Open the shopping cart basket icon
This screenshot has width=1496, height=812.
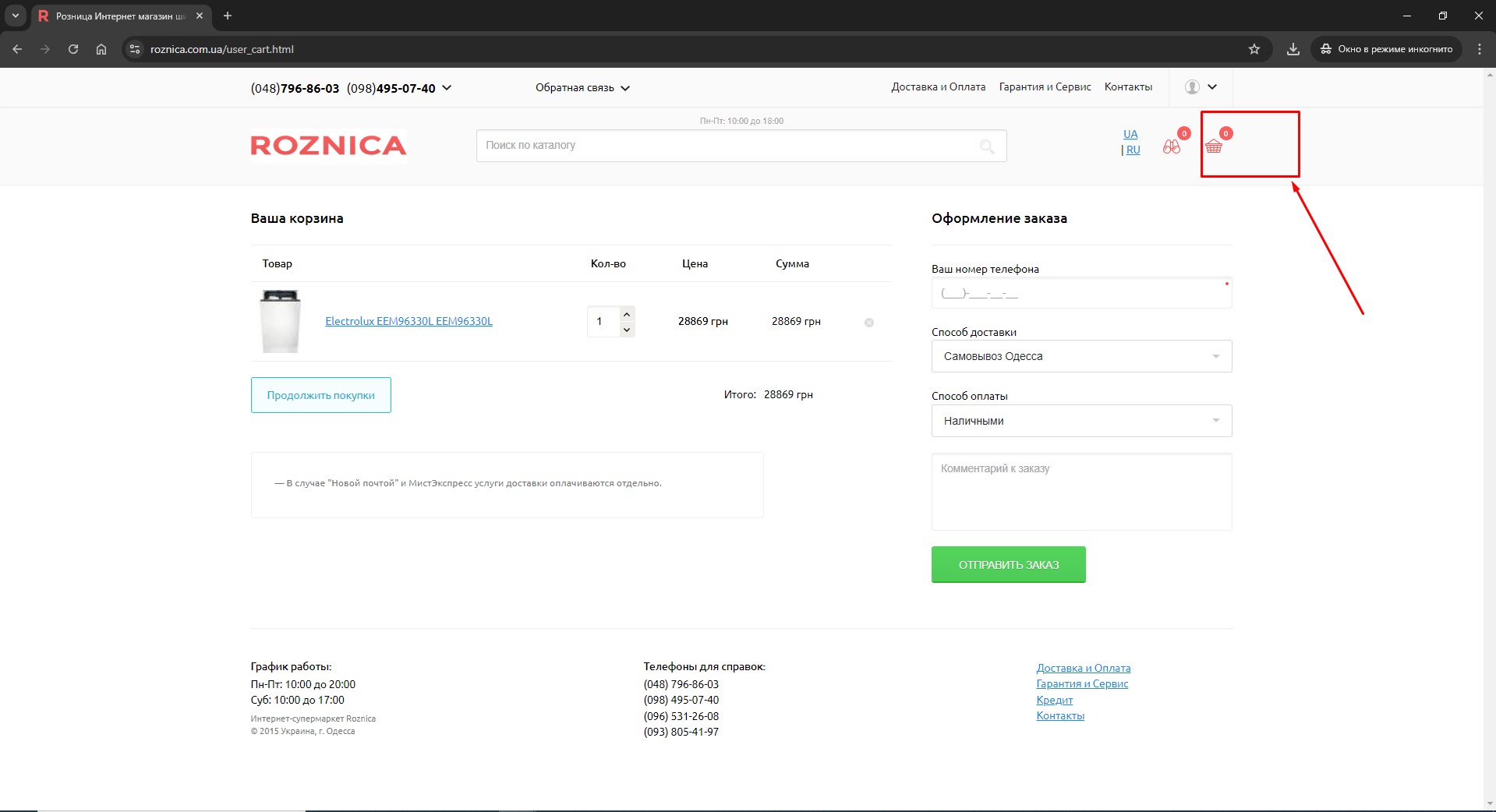(x=1214, y=146)
